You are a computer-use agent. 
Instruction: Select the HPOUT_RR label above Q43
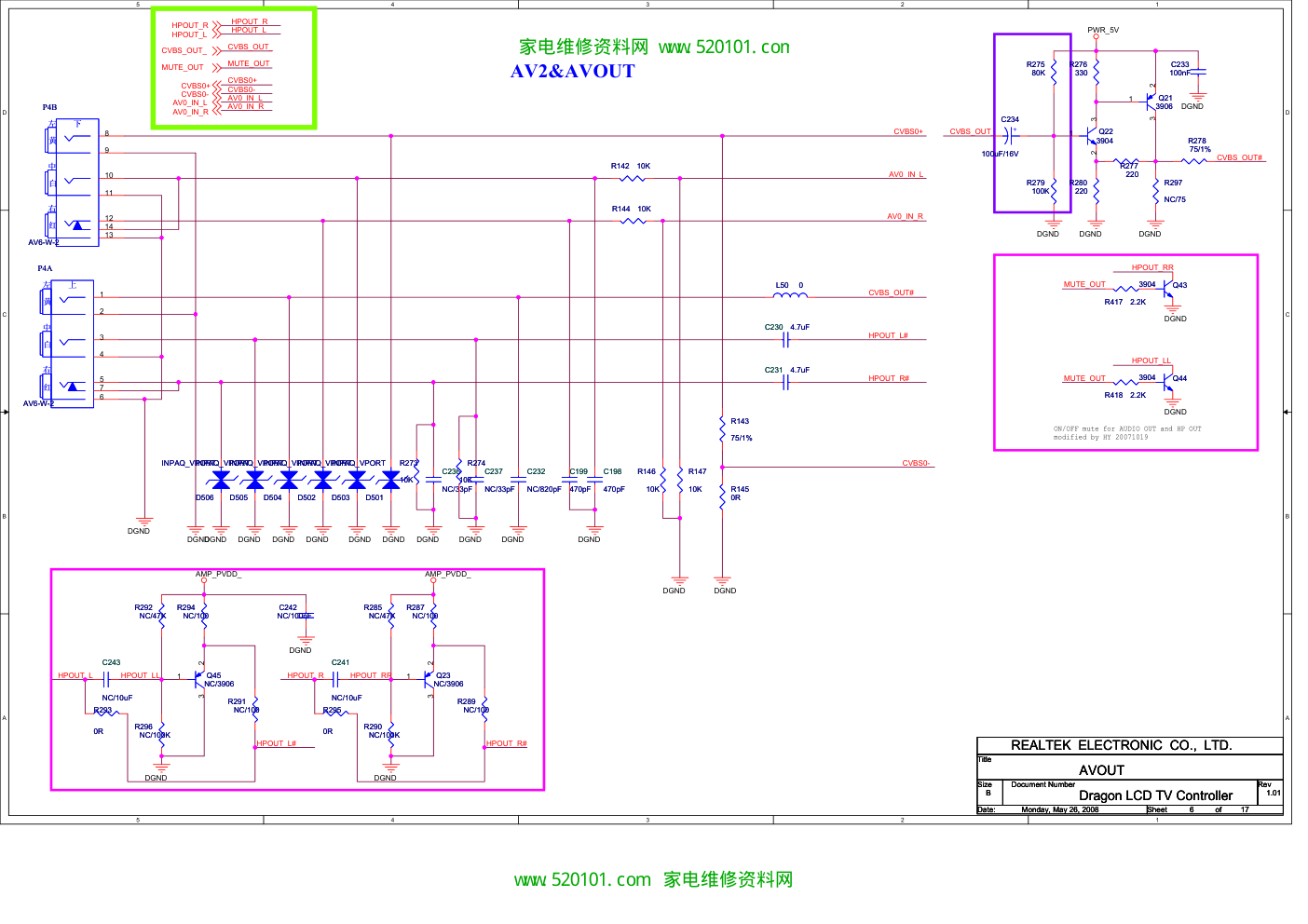[1152, 267]
